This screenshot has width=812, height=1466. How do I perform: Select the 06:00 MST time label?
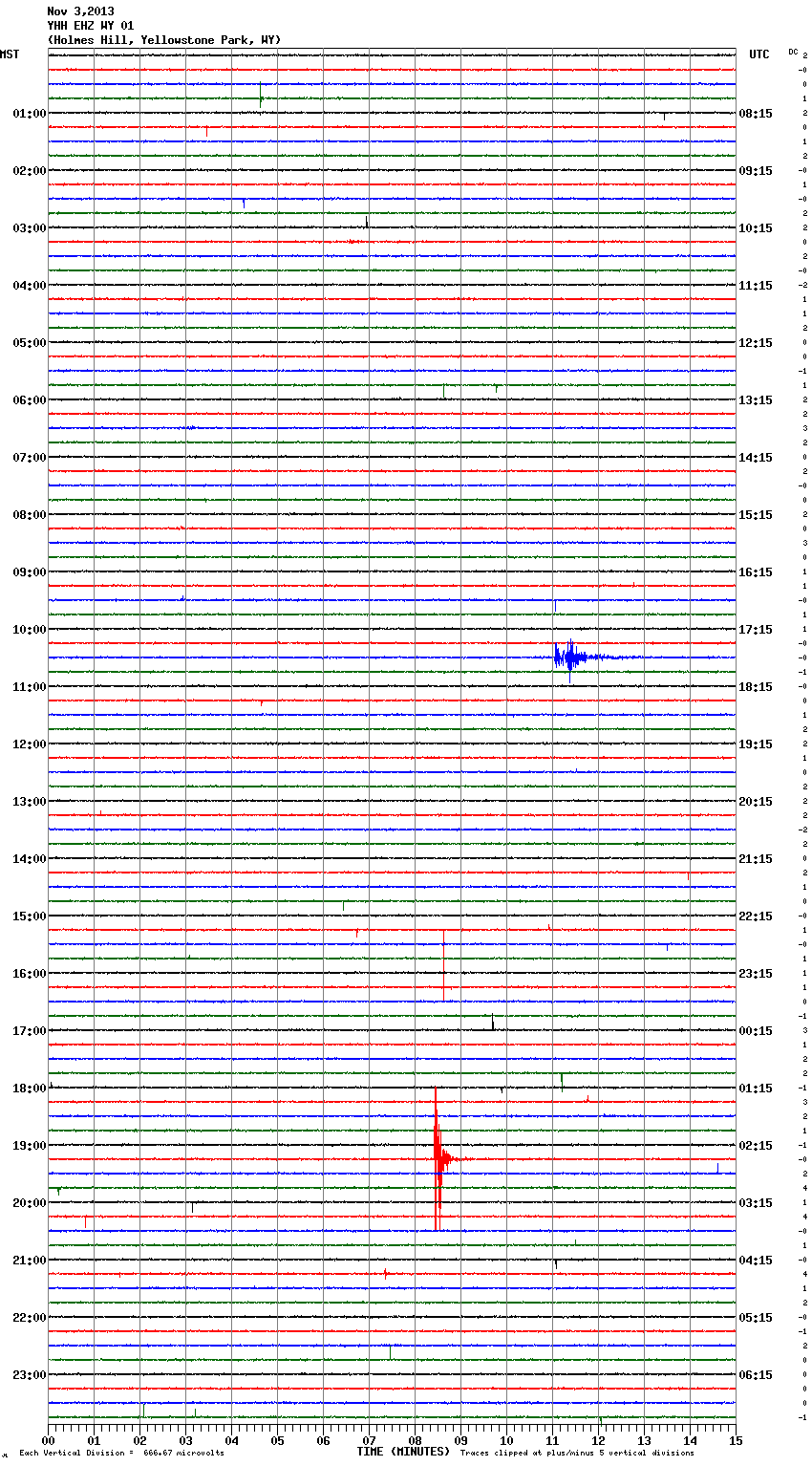(30, 400)
